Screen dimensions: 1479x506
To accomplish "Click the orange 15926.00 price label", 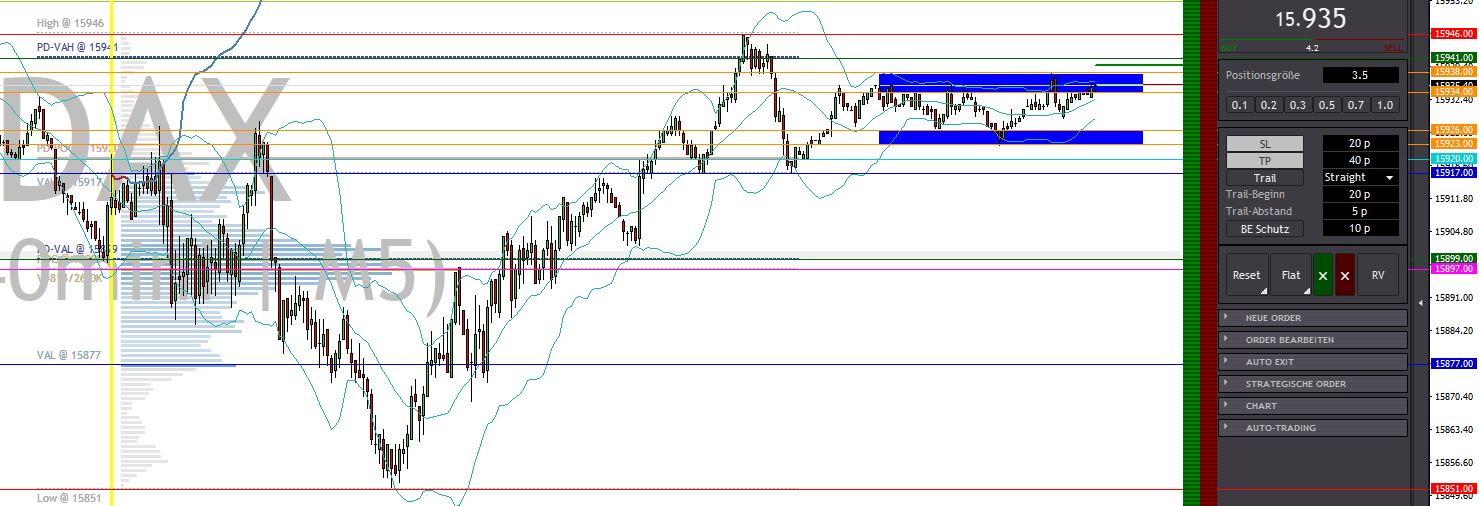I will (1454, 130).
